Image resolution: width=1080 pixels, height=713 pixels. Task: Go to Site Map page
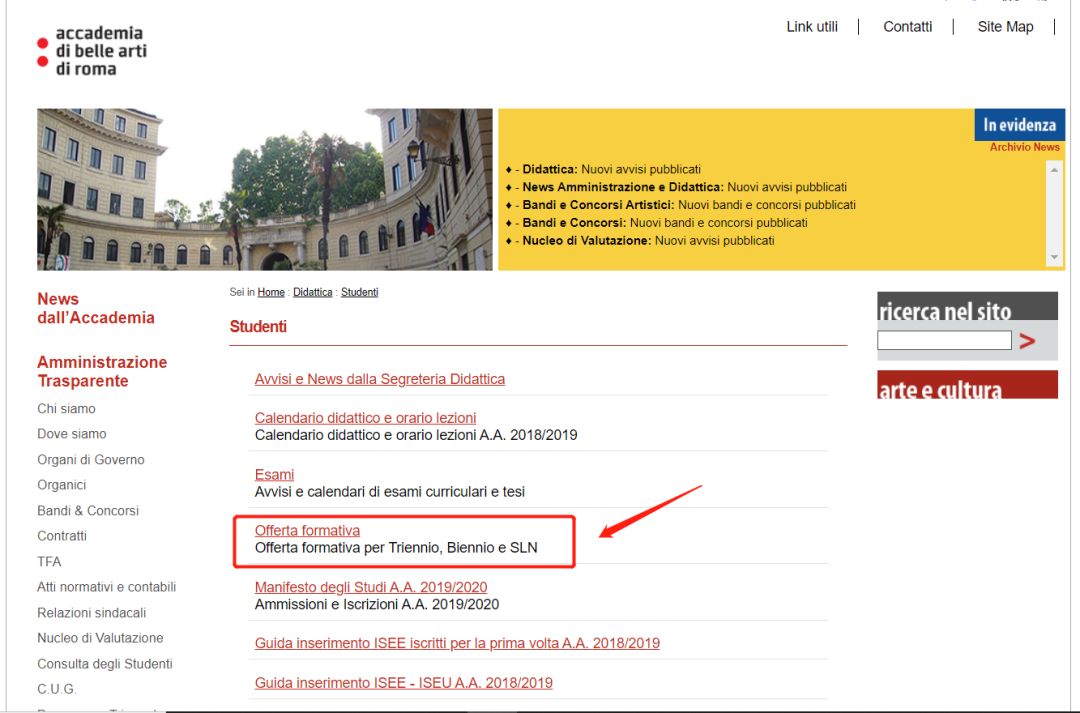(x=1005, y=27)
